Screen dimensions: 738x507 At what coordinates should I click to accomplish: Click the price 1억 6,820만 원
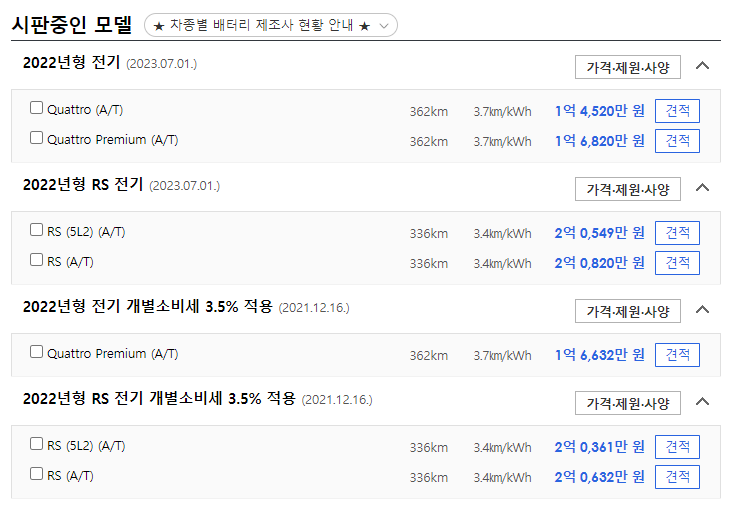[x=600, y=141]
